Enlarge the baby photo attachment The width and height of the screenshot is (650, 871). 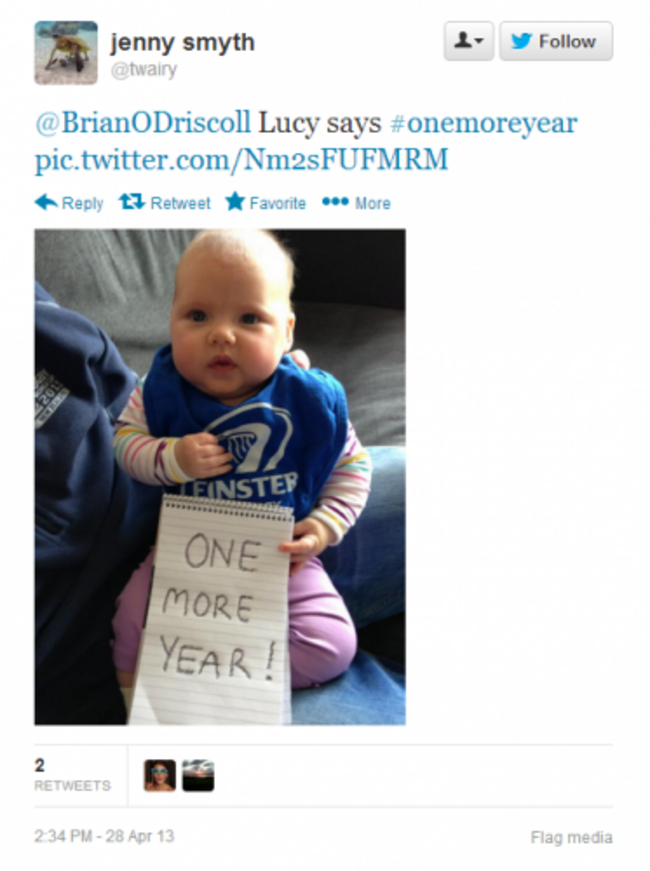(220, 477)
